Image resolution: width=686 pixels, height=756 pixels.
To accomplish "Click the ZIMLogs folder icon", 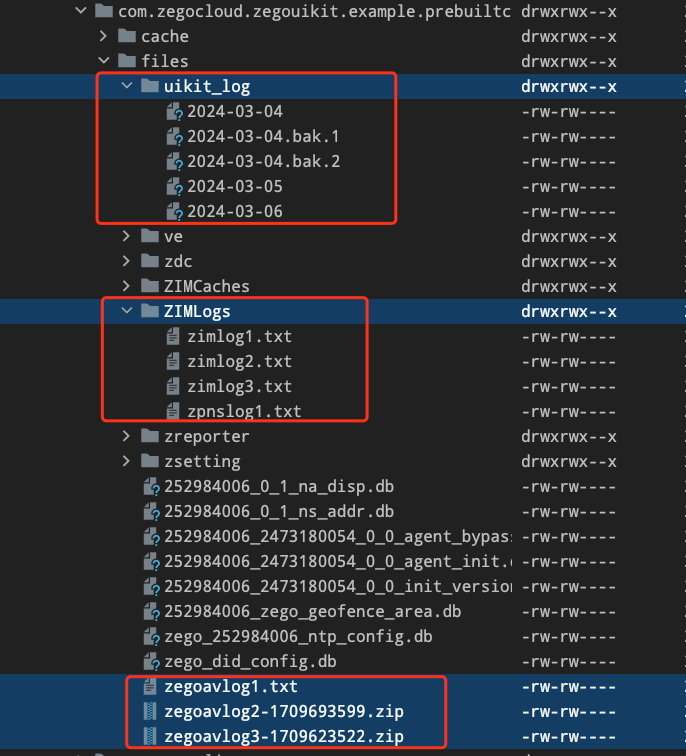I will tap(150, 311).
